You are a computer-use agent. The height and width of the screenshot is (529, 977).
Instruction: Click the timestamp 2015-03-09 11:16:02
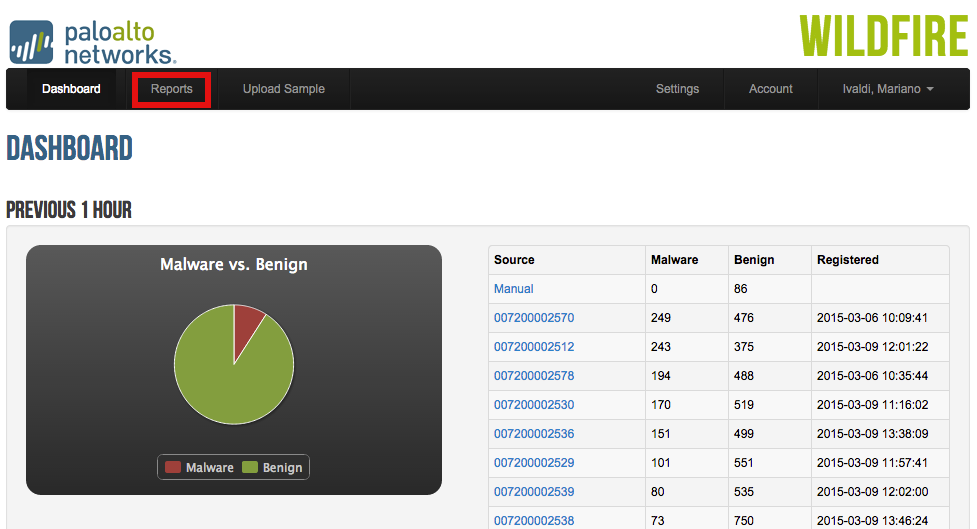(872, 405)
